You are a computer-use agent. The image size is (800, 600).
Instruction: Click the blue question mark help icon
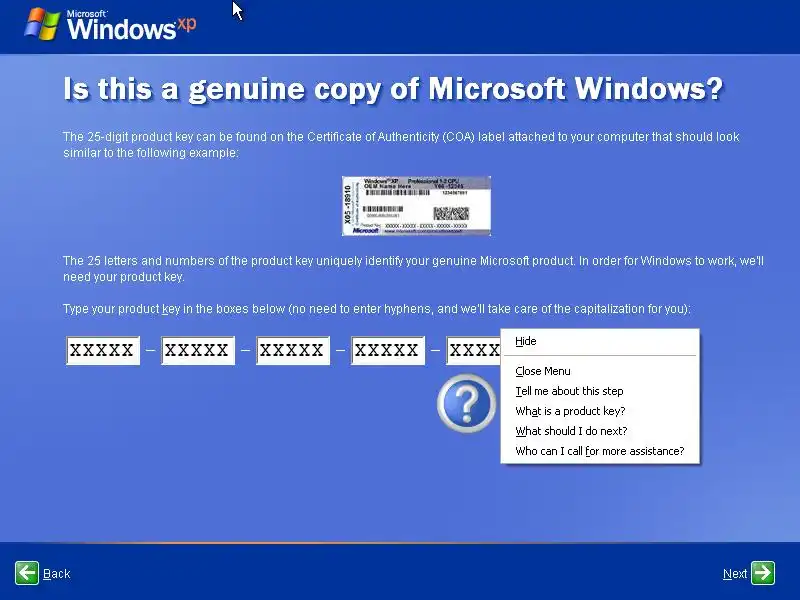coord(466,404)
